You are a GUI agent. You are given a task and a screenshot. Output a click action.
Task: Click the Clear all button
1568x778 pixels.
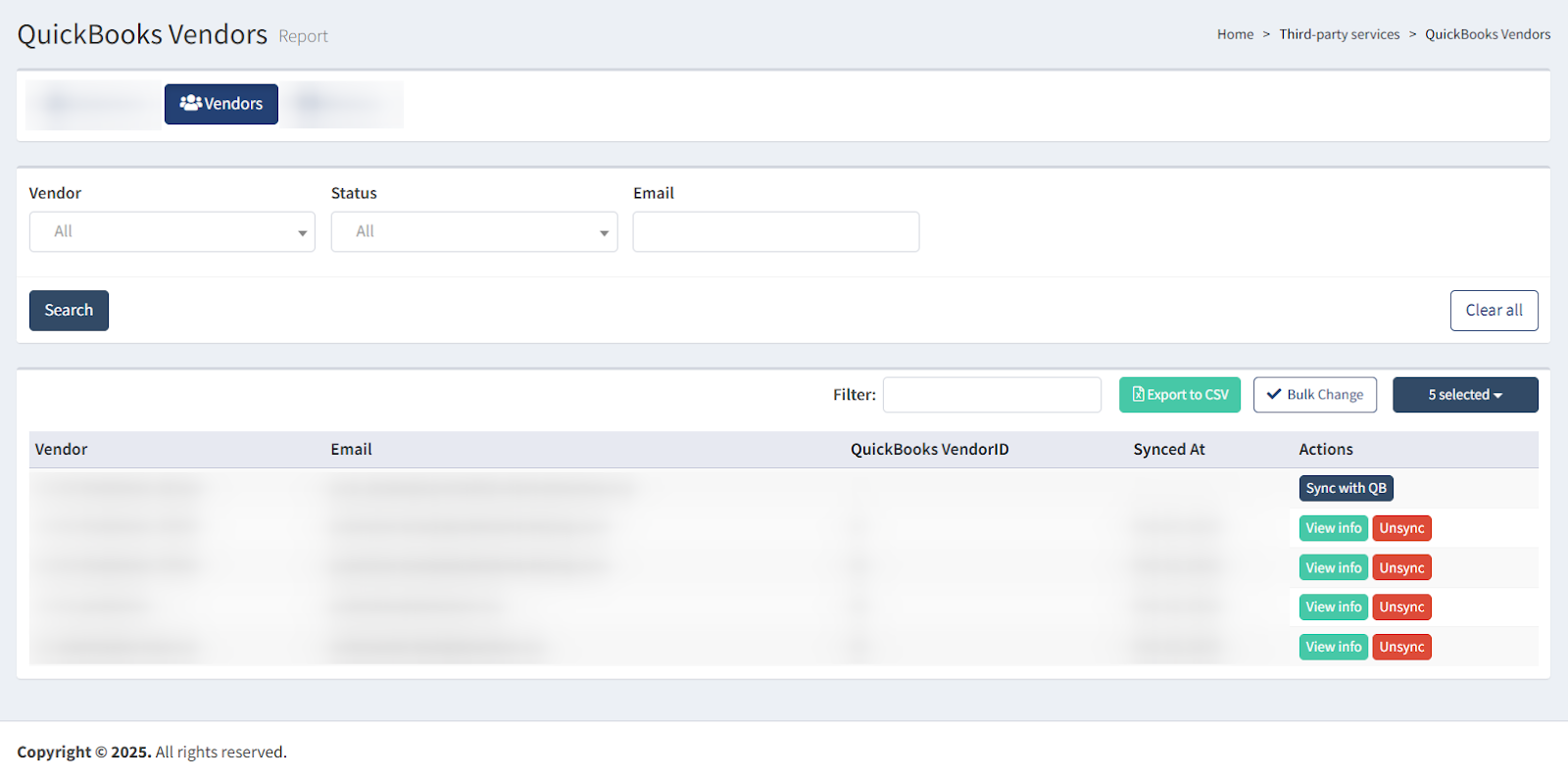click(x=1494, y=311)
